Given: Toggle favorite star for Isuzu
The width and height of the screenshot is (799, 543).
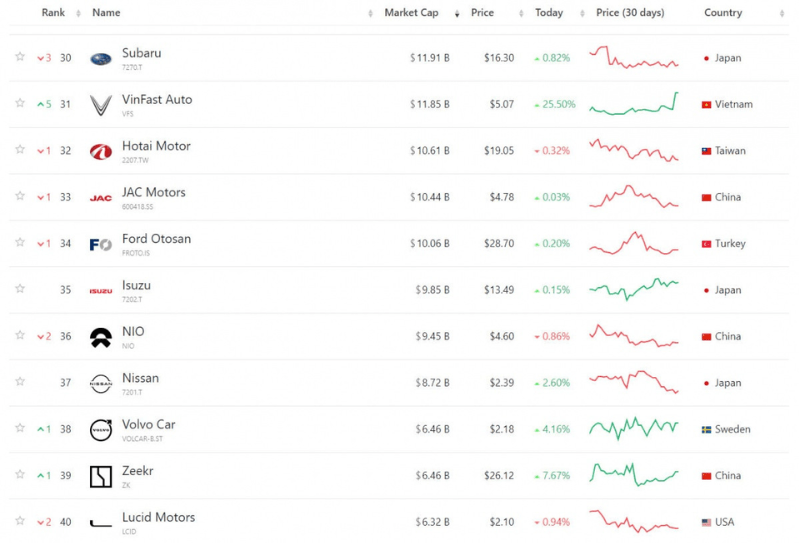Looking at the screenshot, I should point(19,290).
